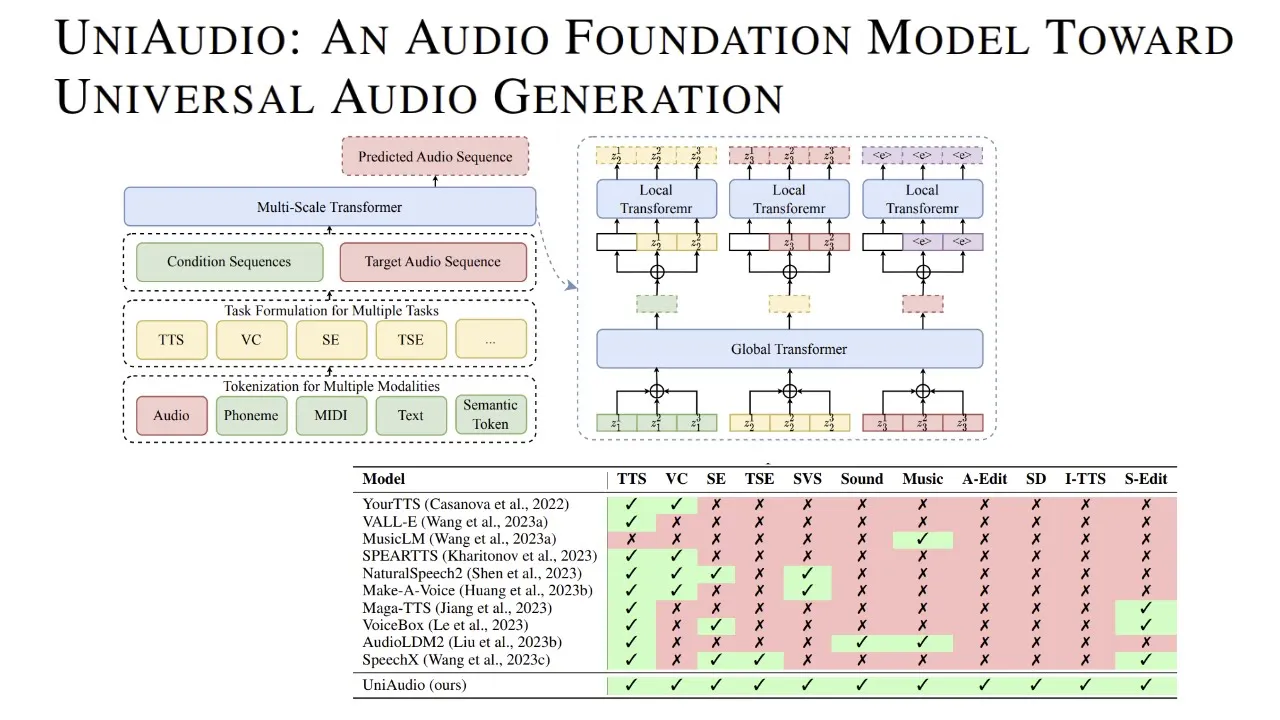Click SpeechX's TSE checkmark cell

click(759, 660)
